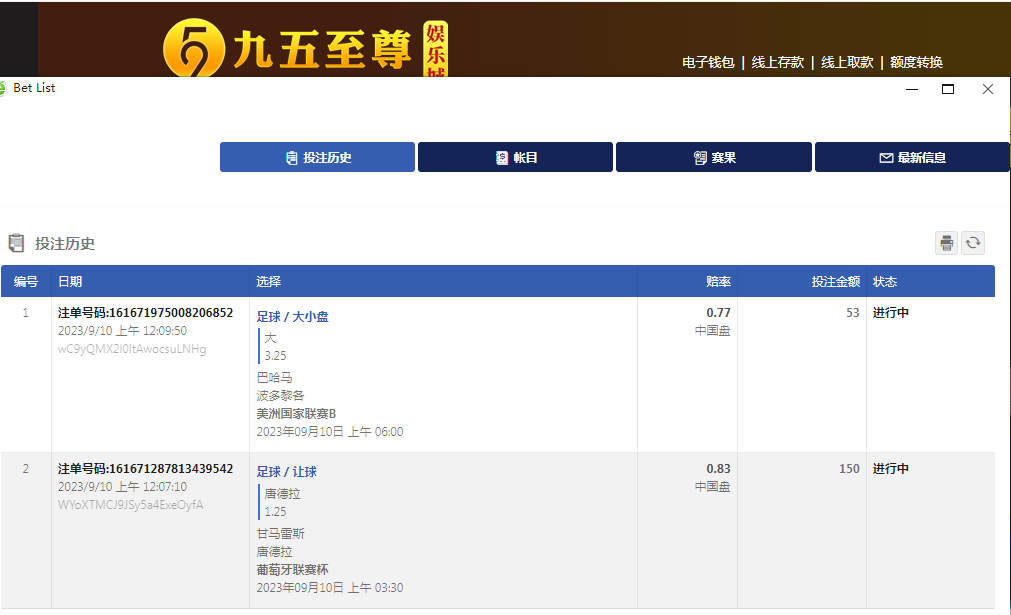Click the 波多黎各 team name
Viewport: 1011px width, 615px height.
point(280,396)
